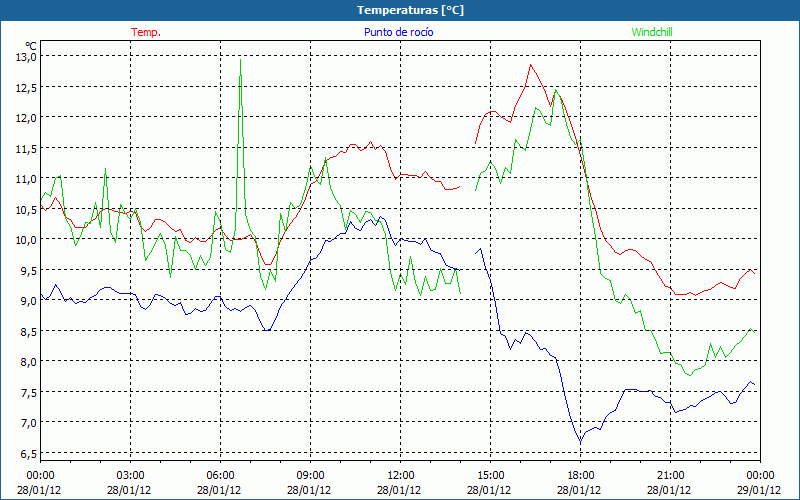Click the °C axis unit label
Screen dimensions: 800x500
31,46
